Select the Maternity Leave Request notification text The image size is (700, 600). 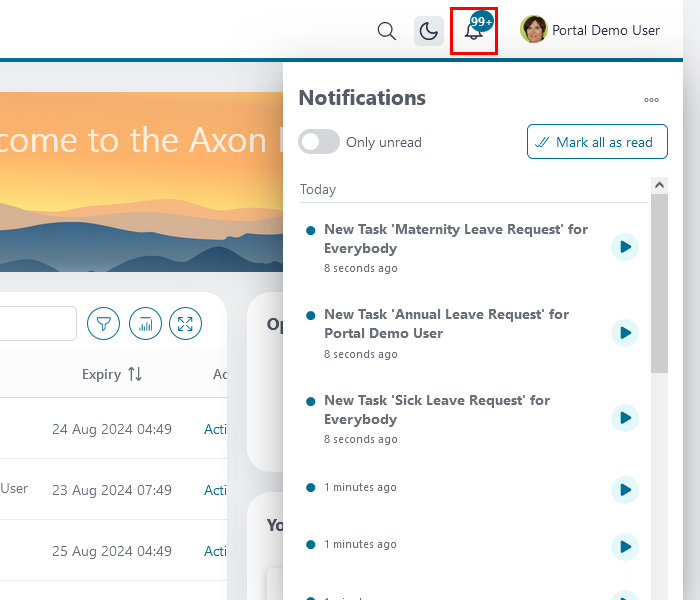(x=456, y=238)
